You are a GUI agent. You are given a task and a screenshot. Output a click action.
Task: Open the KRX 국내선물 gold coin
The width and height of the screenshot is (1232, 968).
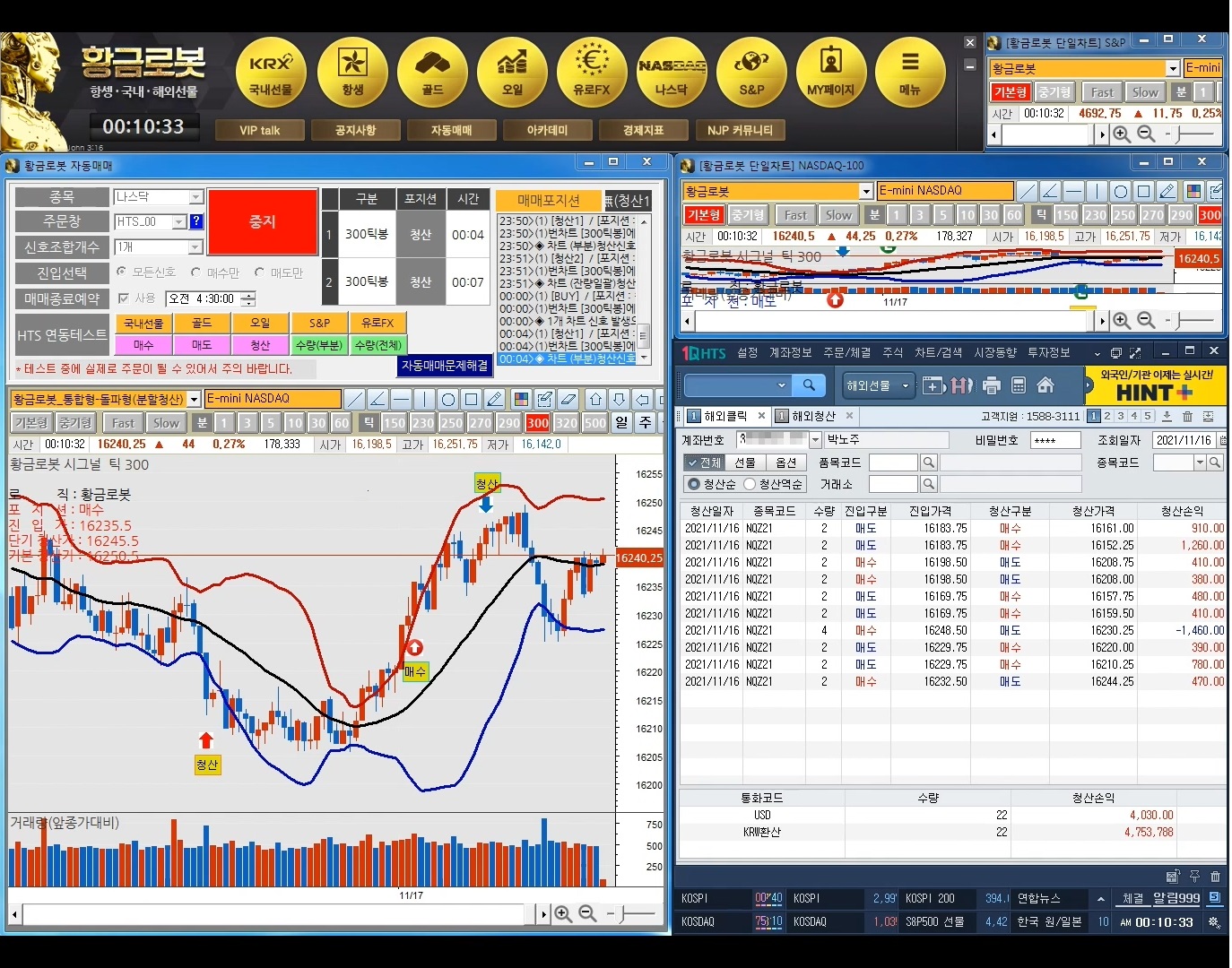click(x=271, y=73)
